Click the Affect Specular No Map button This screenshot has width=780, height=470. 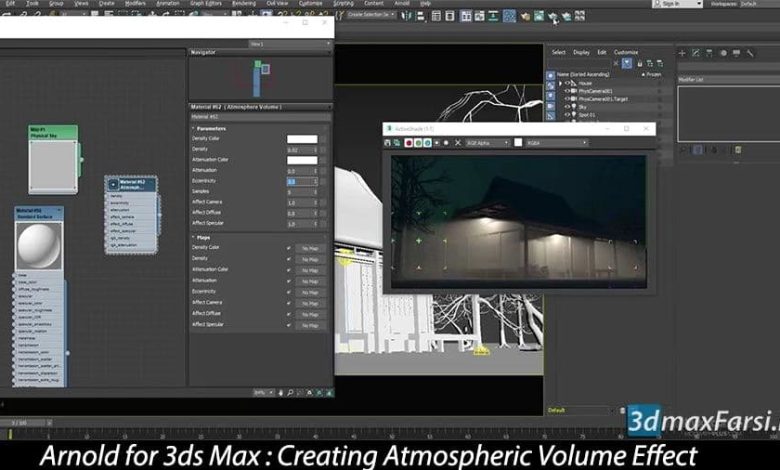[x=310, y=325]
